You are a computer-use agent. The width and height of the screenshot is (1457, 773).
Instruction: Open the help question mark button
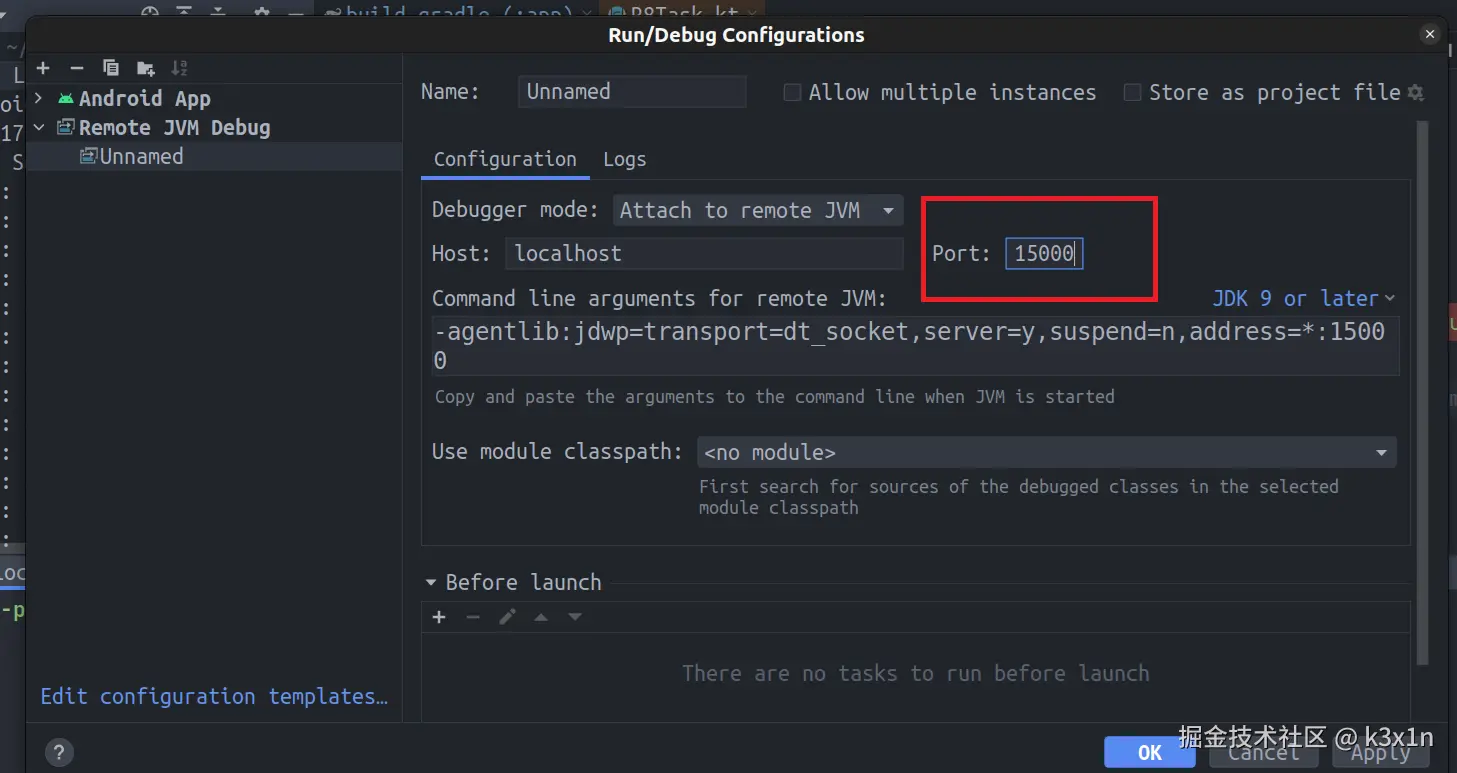(59, 752)
